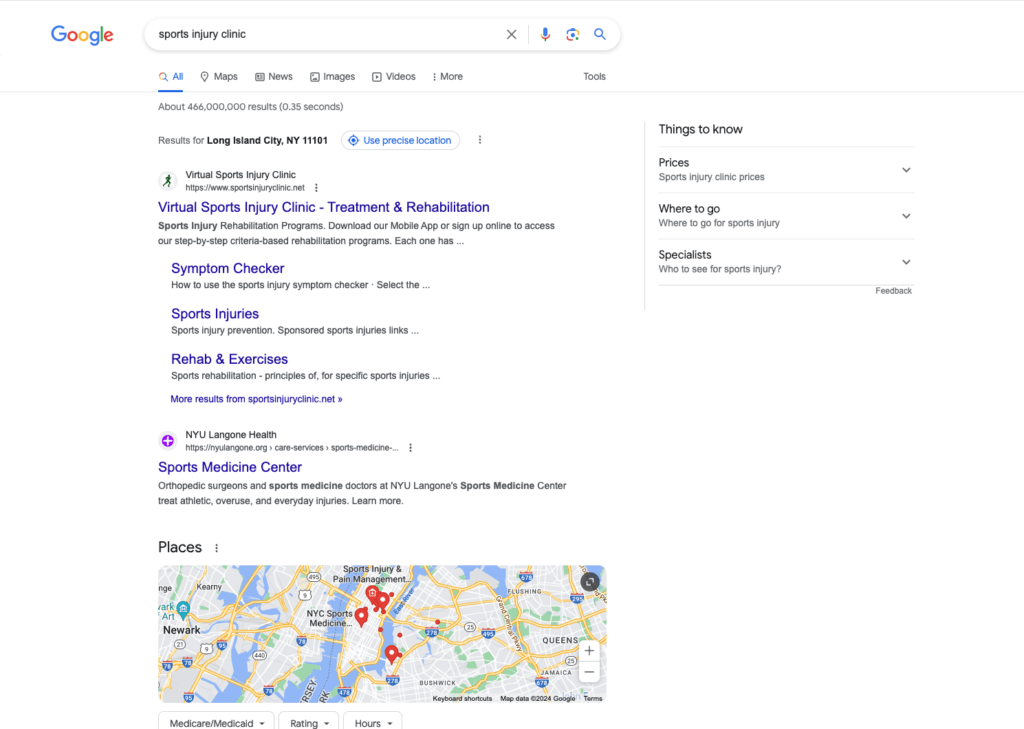1024x729 pixels.
Task: Open the search Tools options
Action: click(x=594, y=76)
